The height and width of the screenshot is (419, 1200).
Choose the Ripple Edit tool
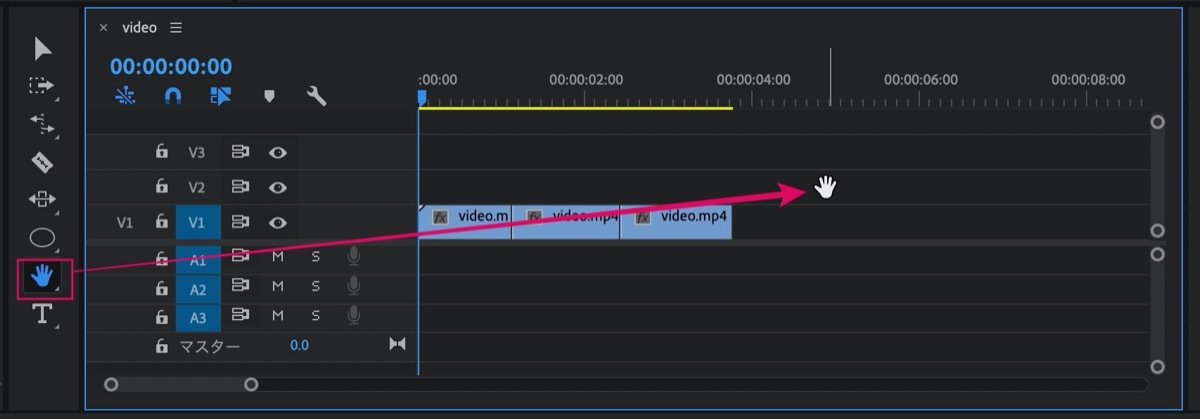click(42, 124)
